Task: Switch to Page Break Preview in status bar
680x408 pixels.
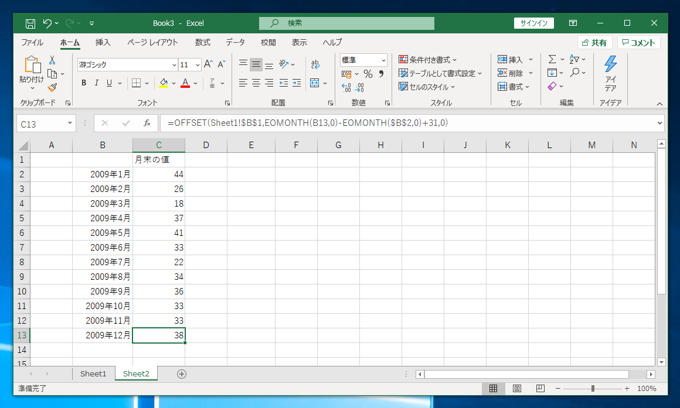Action: (x=540, y=388)
